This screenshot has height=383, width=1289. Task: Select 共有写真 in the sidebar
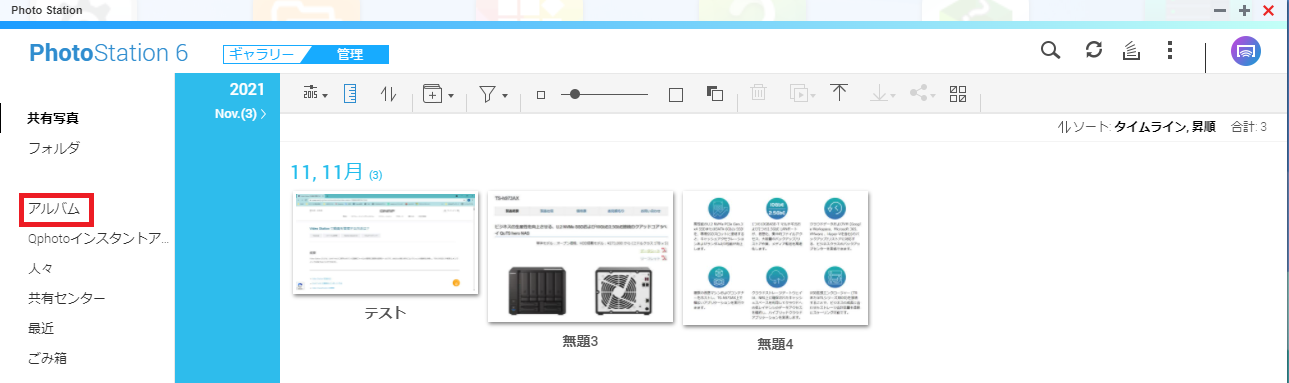tap(54, 118)
